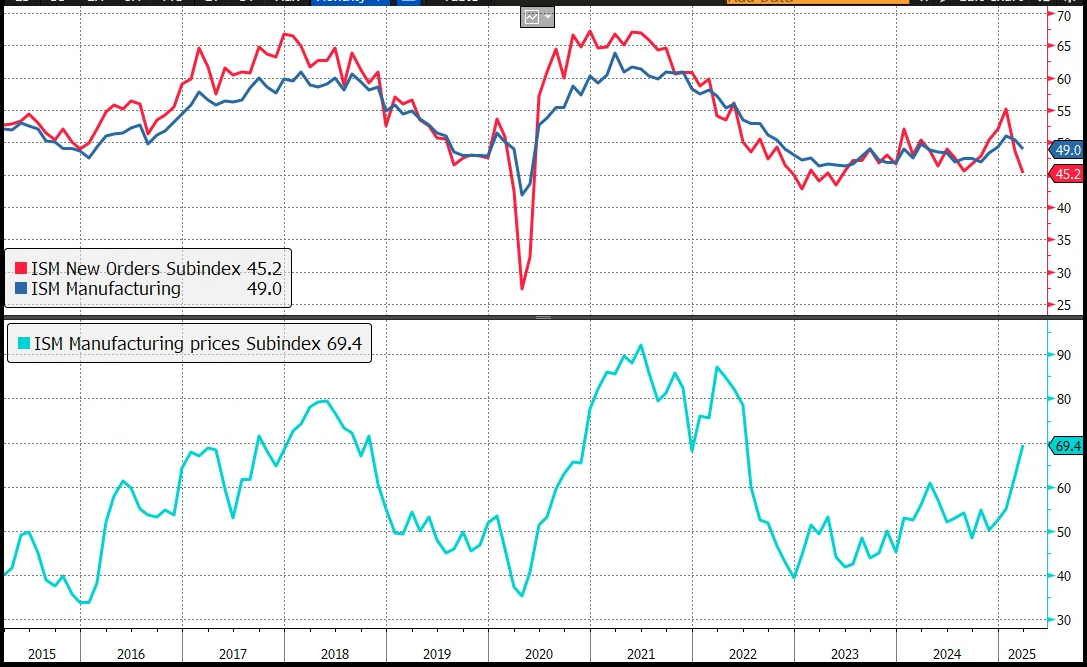
Task: Select the ISM New Orders Subindex legend label
Action: coord(136,268)
